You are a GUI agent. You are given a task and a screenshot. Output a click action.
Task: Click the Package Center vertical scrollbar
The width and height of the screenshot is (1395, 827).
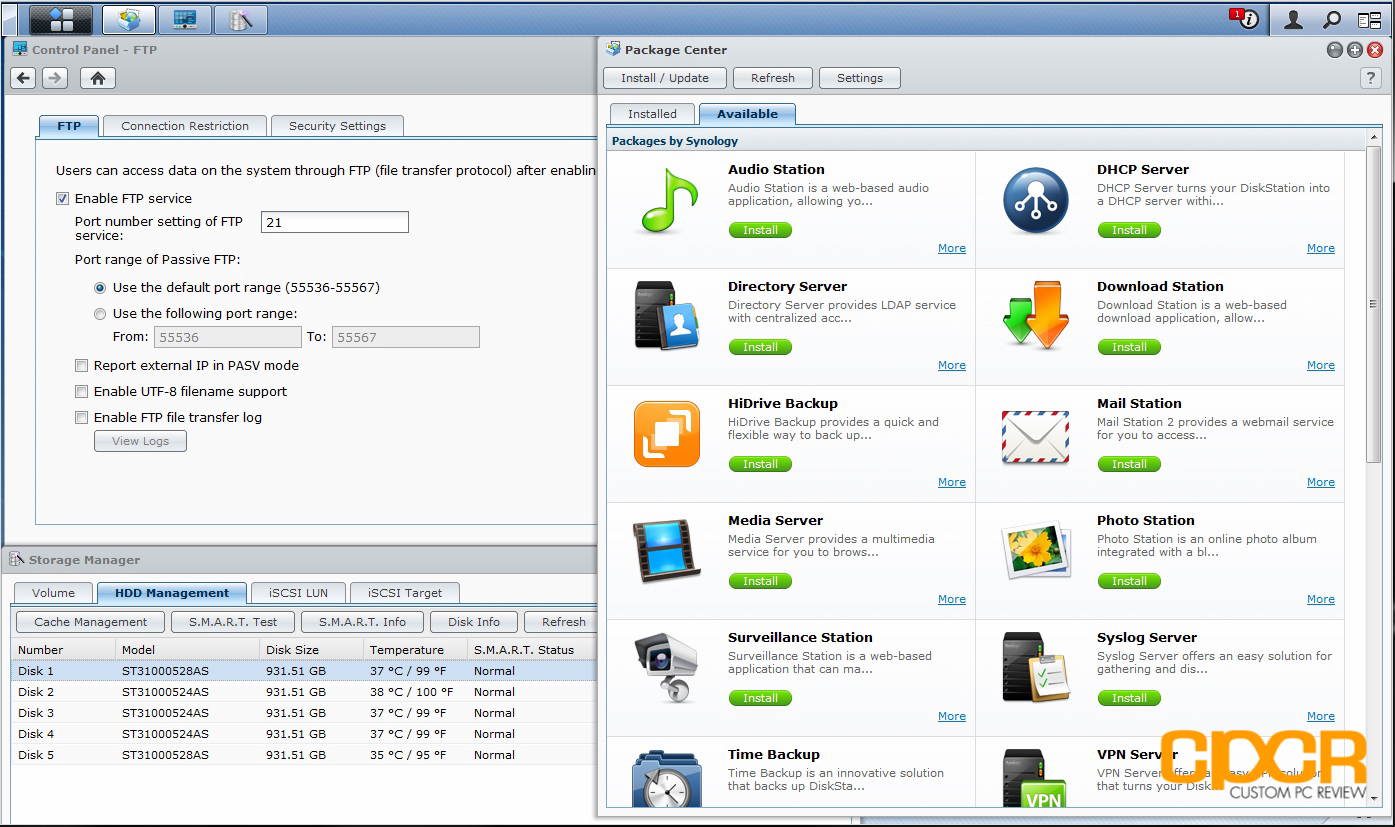click(1375, 305)
